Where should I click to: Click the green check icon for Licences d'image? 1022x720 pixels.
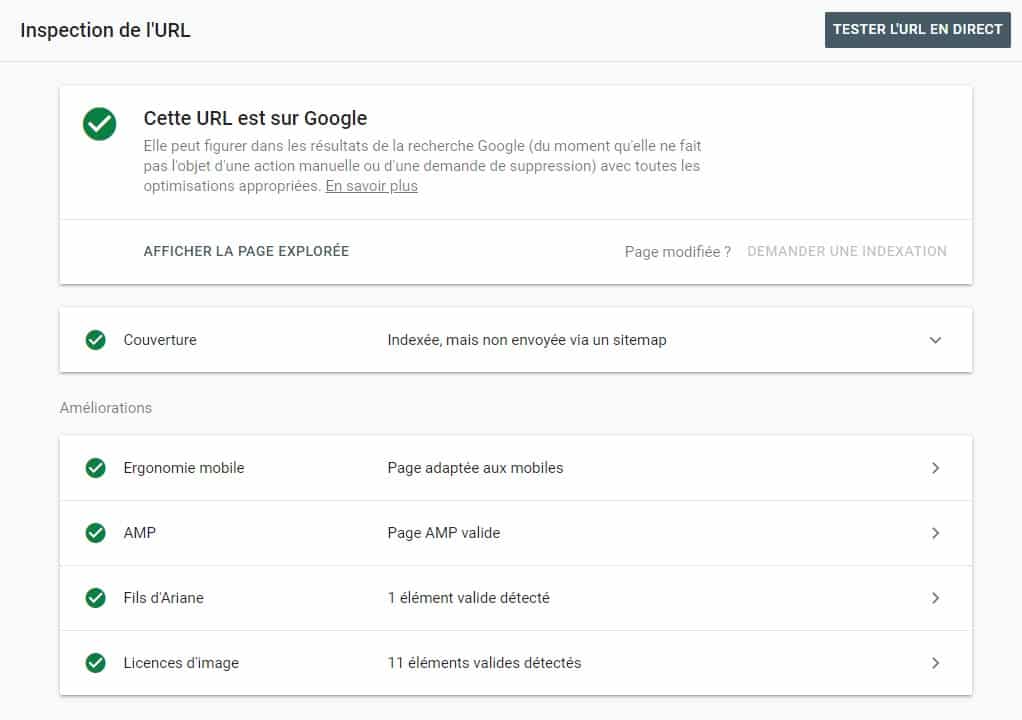(95, 663)
